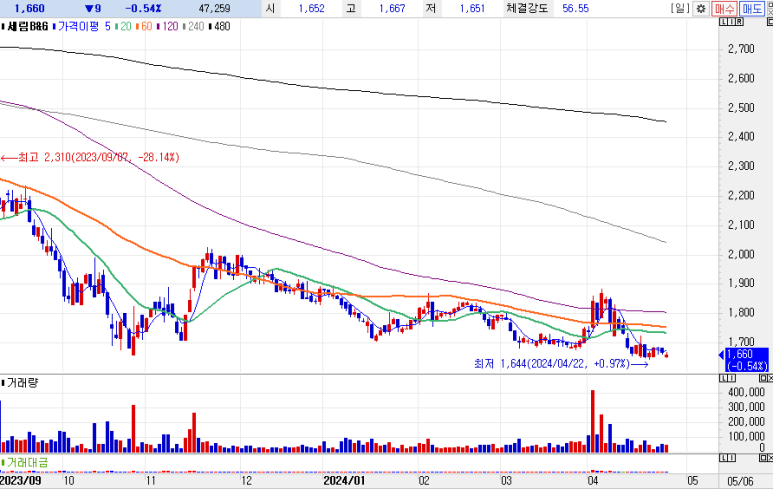Screen dimensions: 773x489
Task: Select the 가격이평 5 moving average legend
Action: coord(84,27)
